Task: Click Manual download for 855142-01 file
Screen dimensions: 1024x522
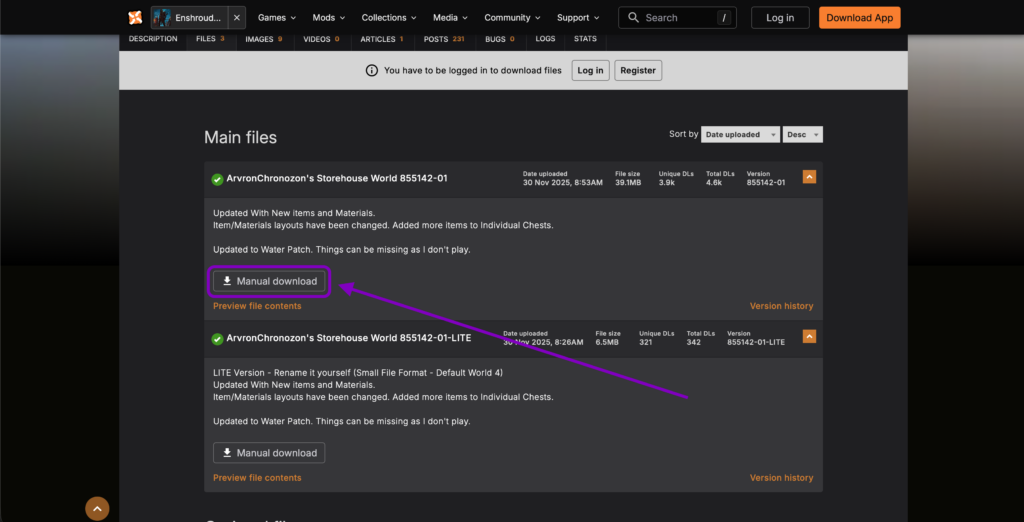Action: [269, 281]
